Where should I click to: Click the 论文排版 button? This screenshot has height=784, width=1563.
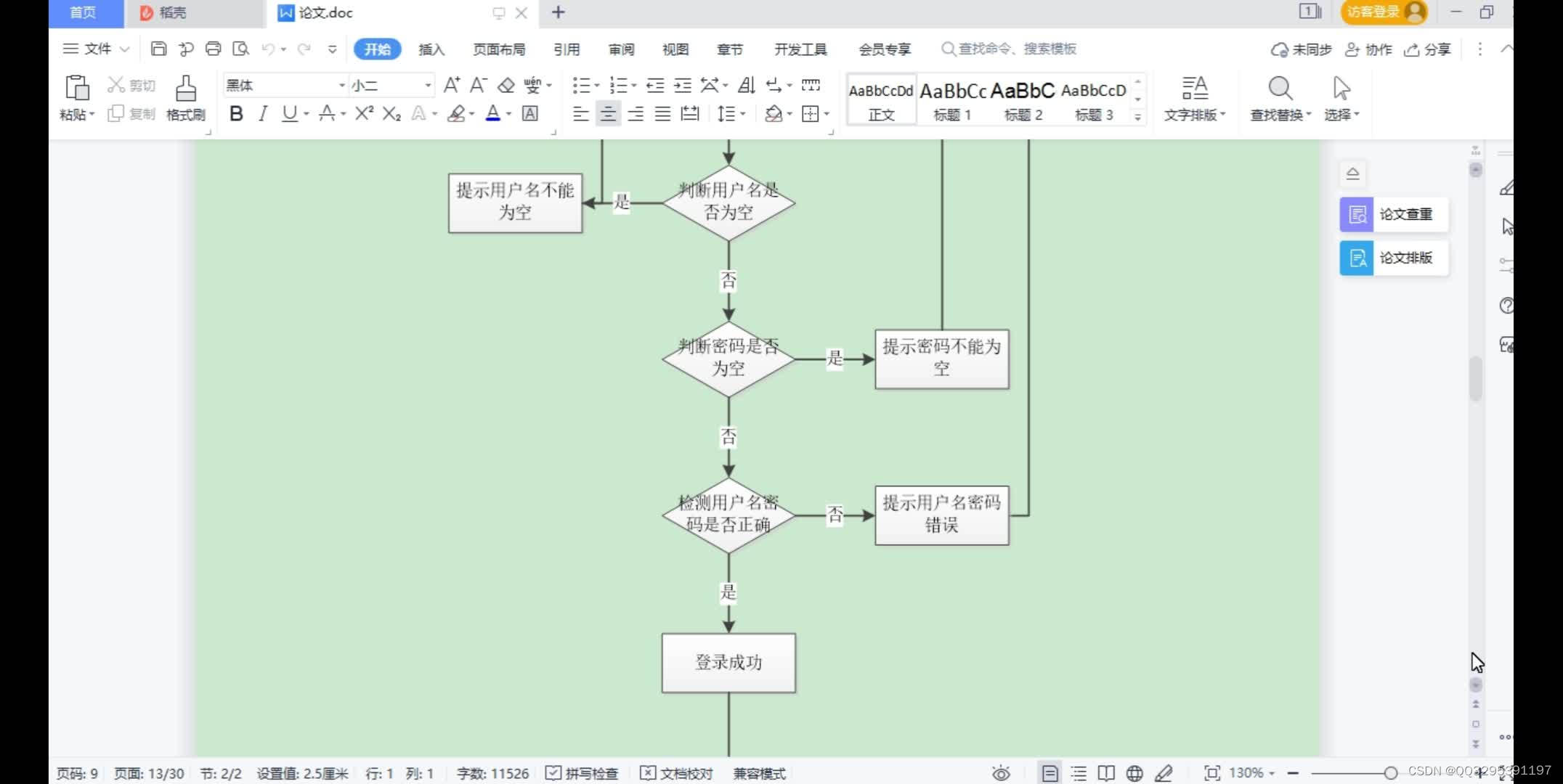pyautogui.click(x=1394, y=258)
